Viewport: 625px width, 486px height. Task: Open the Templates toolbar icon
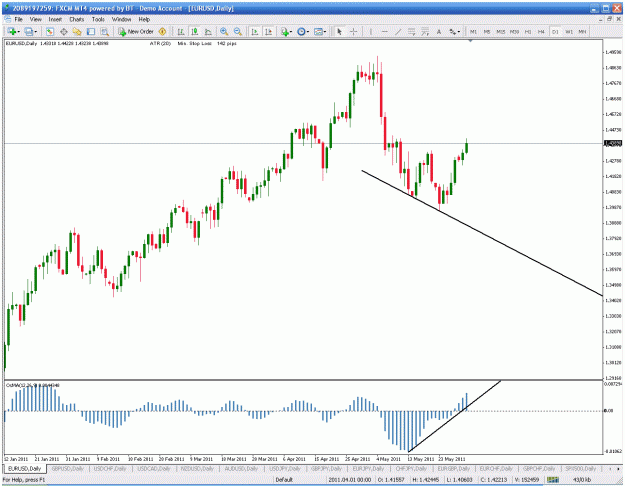coord(318,31)
